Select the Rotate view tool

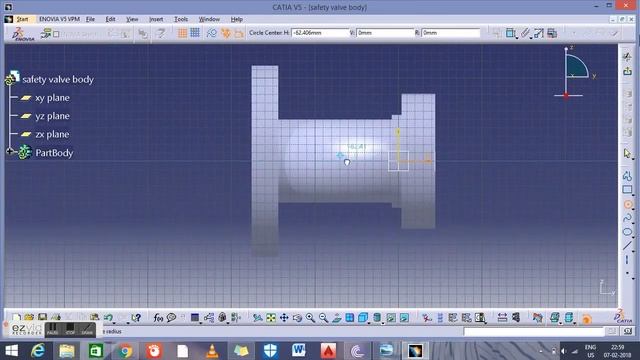click(297, 318)
